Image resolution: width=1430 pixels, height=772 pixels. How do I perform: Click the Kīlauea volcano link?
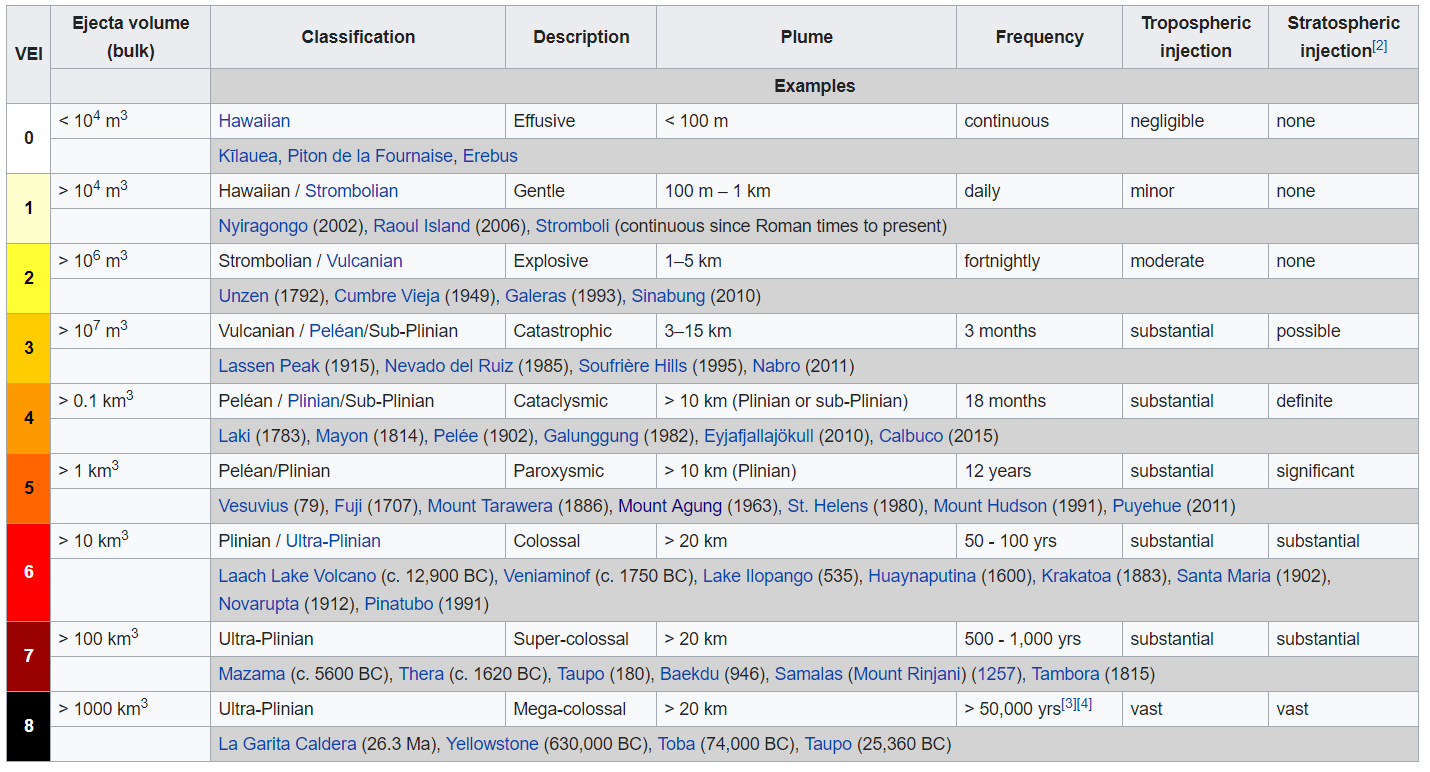[249, 156]
